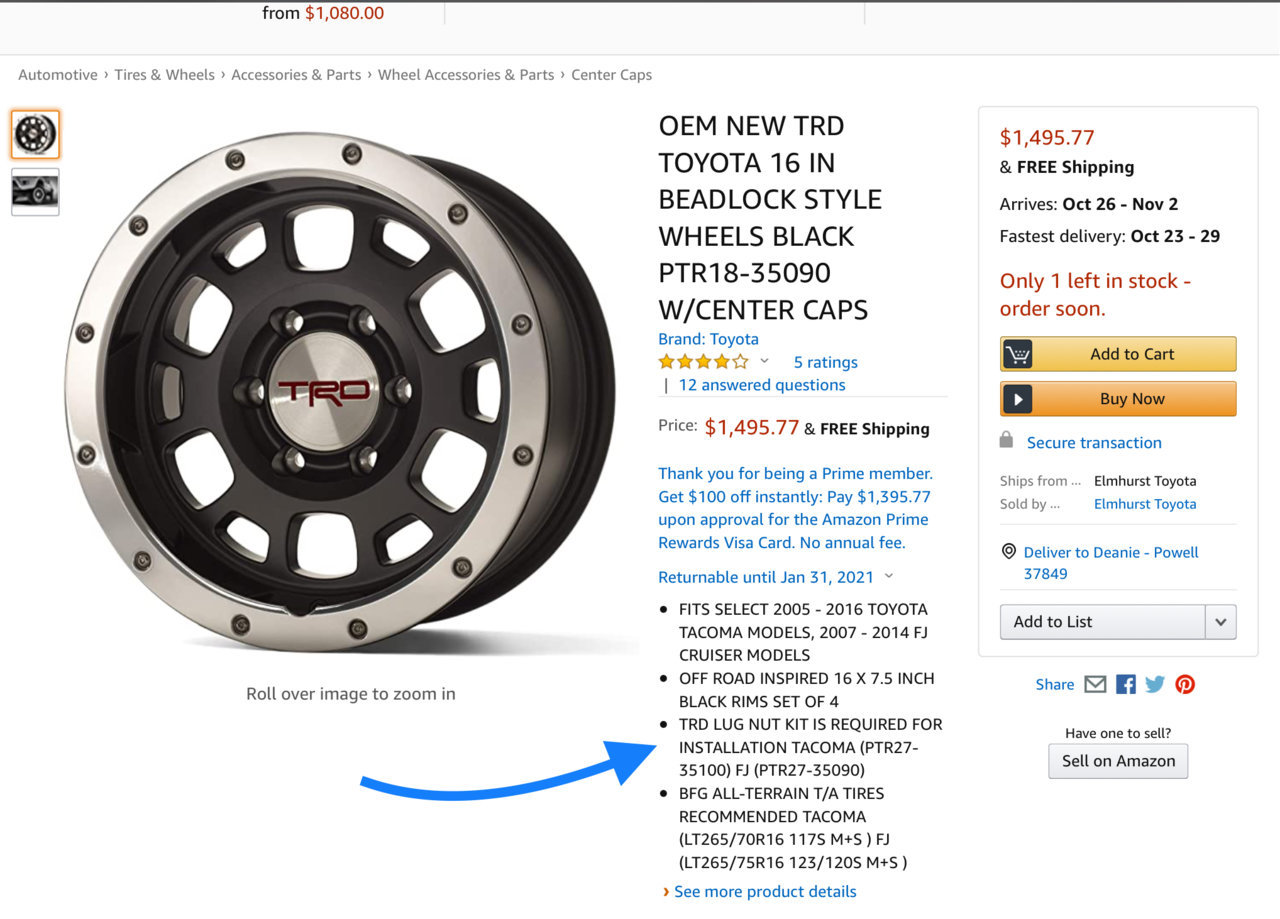Open the Add to List dropdown arrow

click(x=1220, y=622)
